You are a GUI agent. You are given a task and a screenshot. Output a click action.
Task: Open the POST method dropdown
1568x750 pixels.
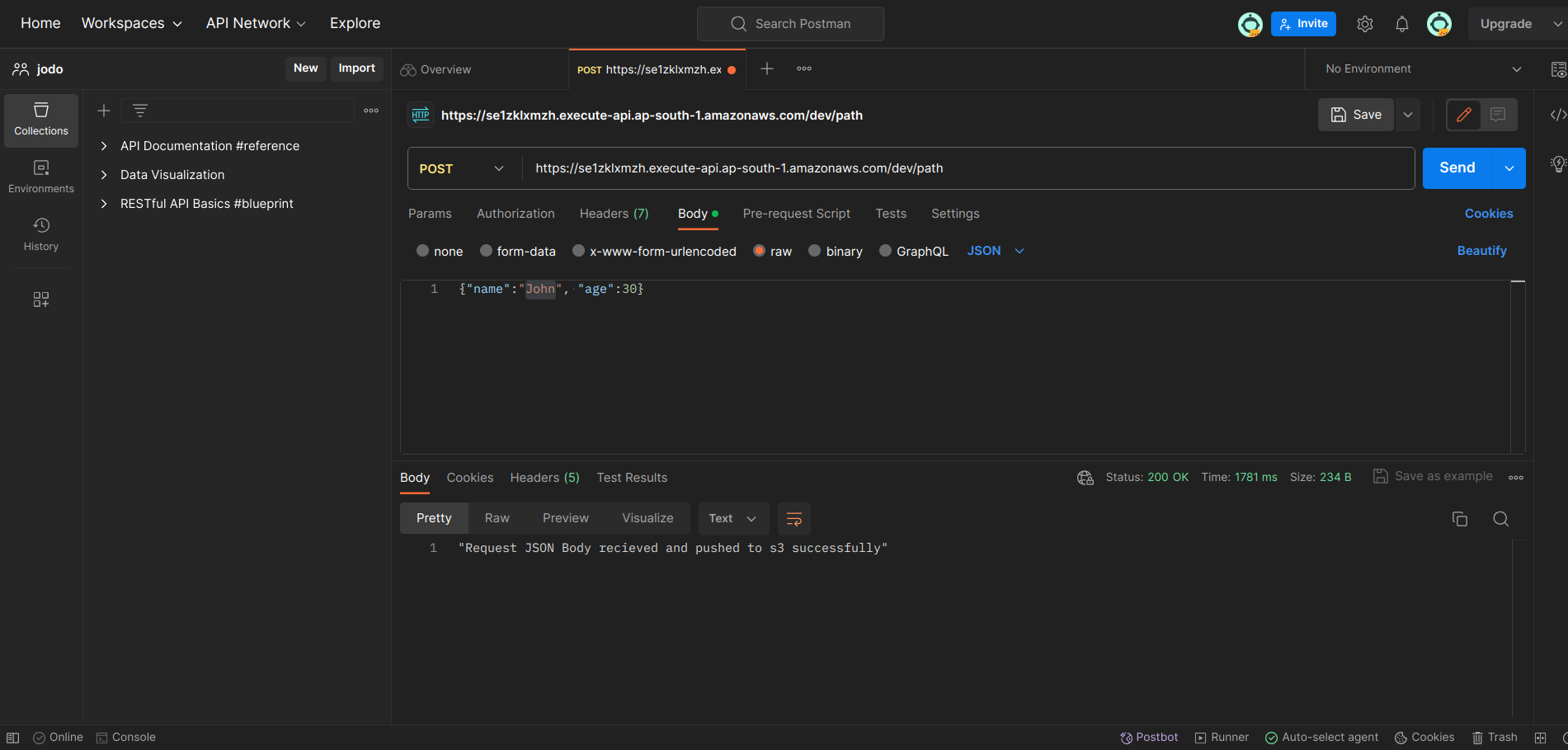pyautogui.click(x=462, y=168)
